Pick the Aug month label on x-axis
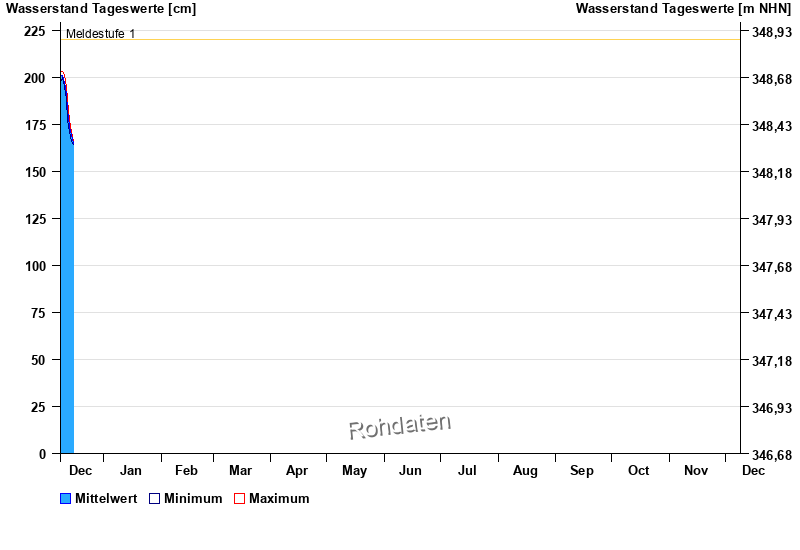 pyautogui.click(x=525, y=471)
